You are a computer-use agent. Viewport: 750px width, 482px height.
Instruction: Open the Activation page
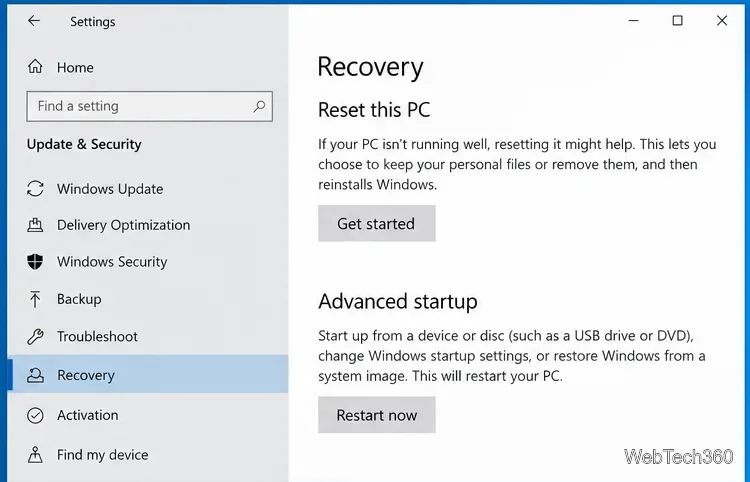click(x=88, y=415)
